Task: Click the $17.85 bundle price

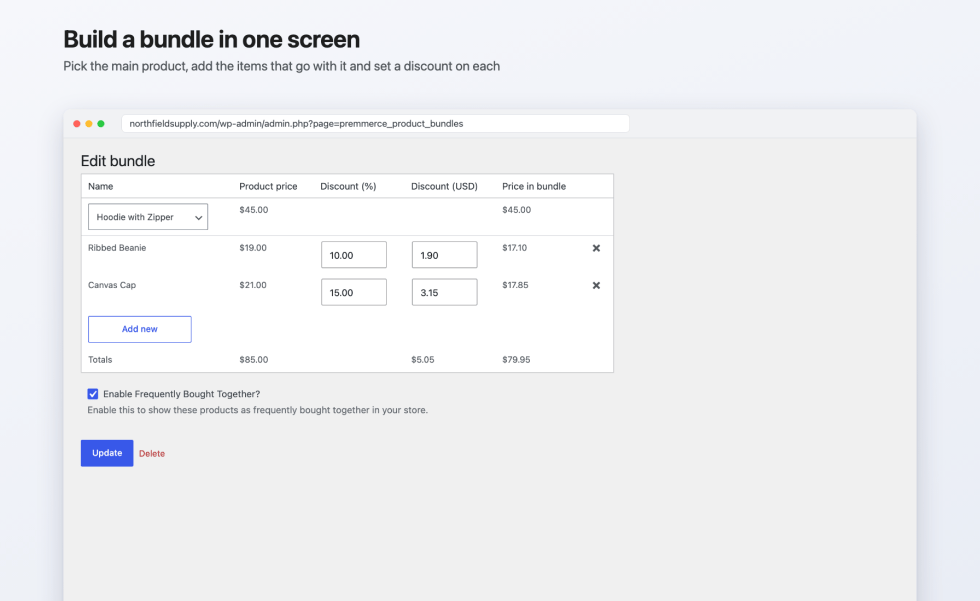Action: 515,285
